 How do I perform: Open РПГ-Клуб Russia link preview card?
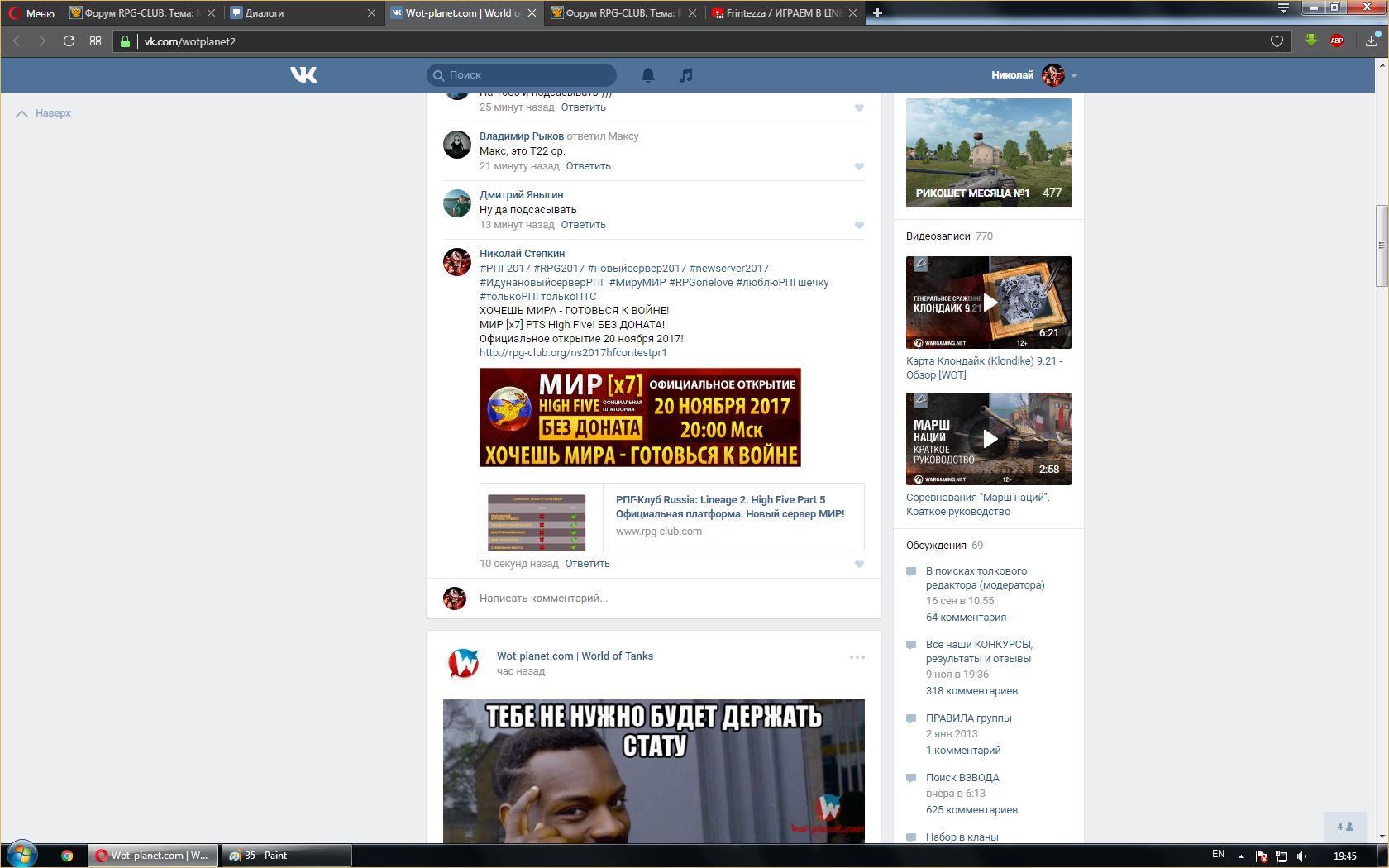672,517
